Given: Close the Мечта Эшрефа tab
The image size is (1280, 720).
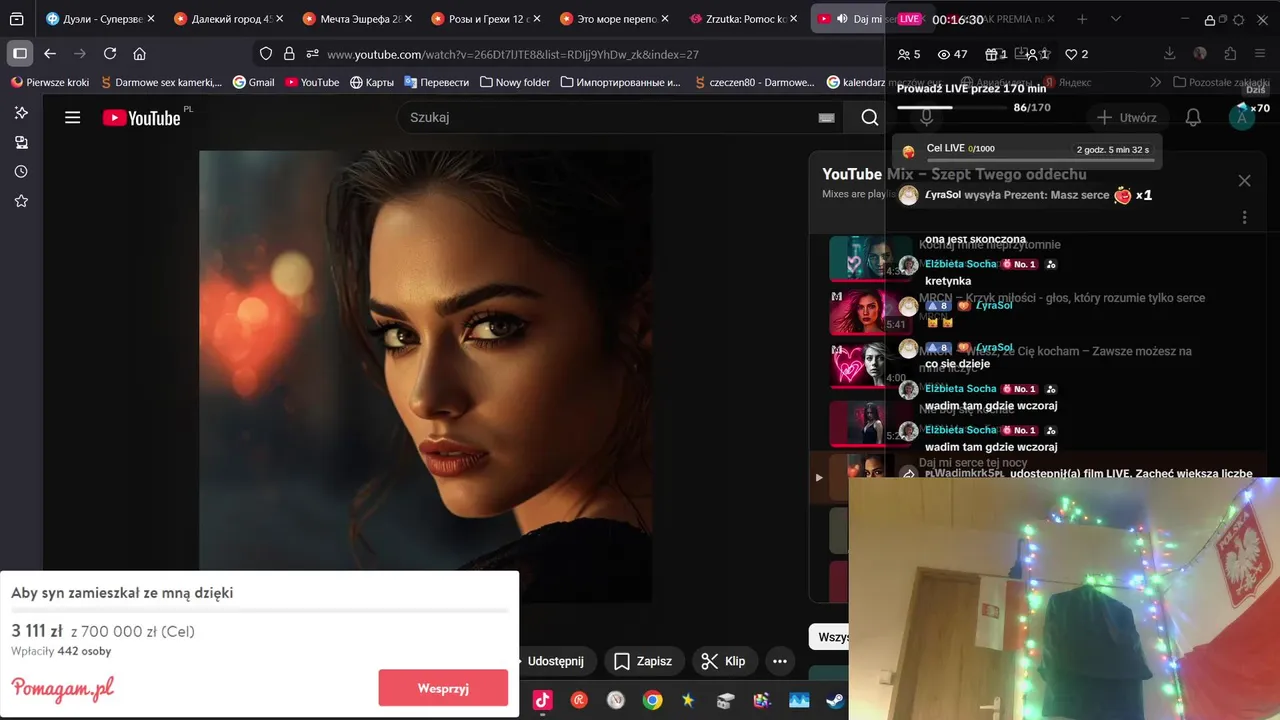Looking at the screenshot, I should 408,19.
